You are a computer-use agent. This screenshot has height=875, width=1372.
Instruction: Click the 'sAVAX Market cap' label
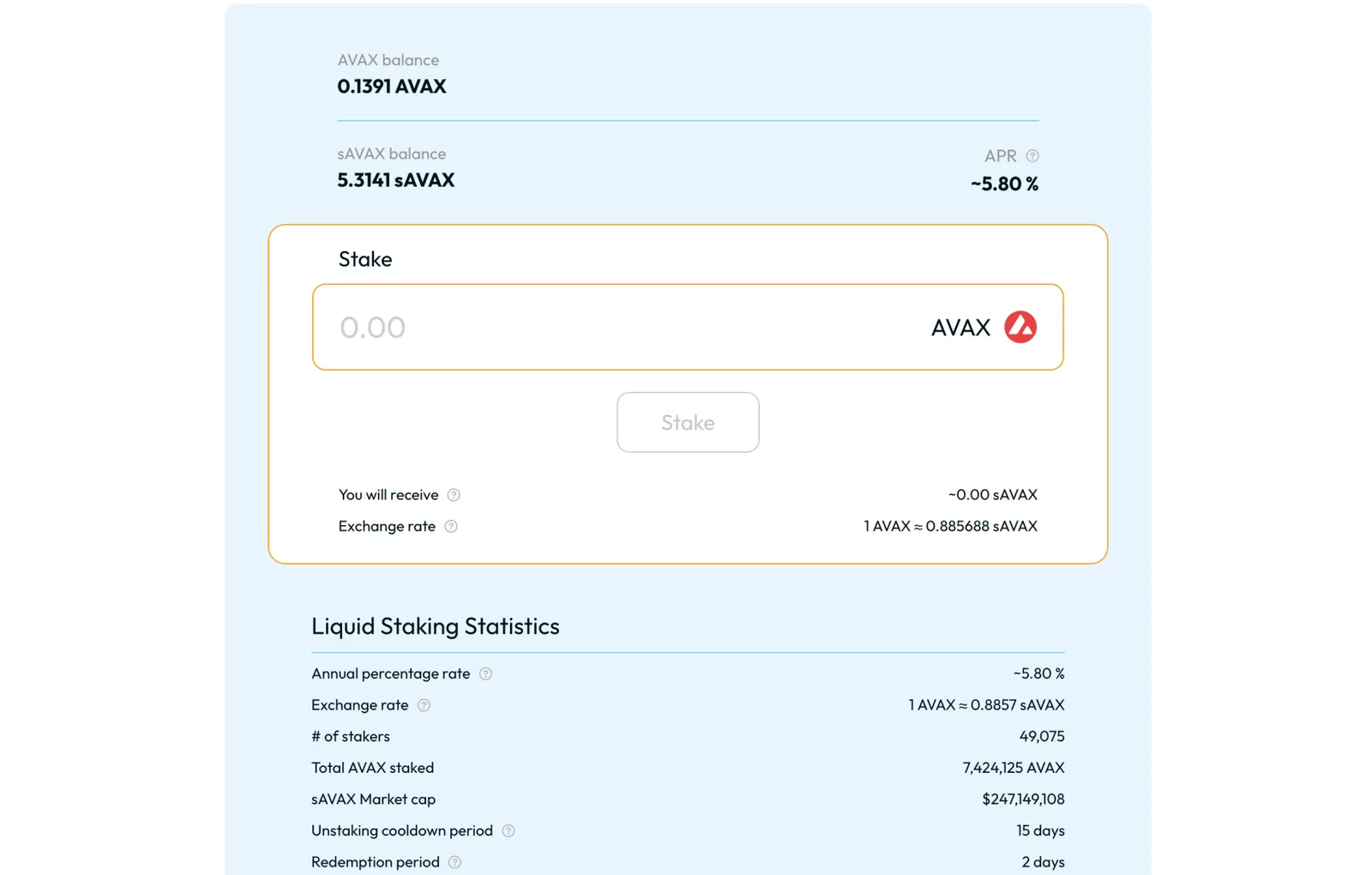[374, 800]
